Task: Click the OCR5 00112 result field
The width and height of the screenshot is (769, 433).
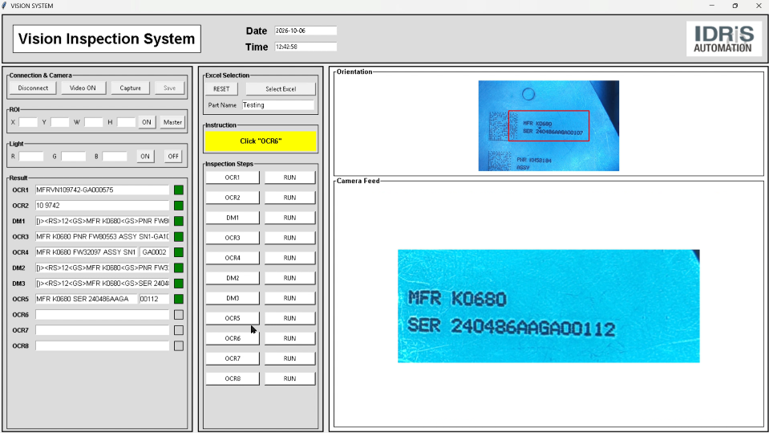Action: click(154, 299)
